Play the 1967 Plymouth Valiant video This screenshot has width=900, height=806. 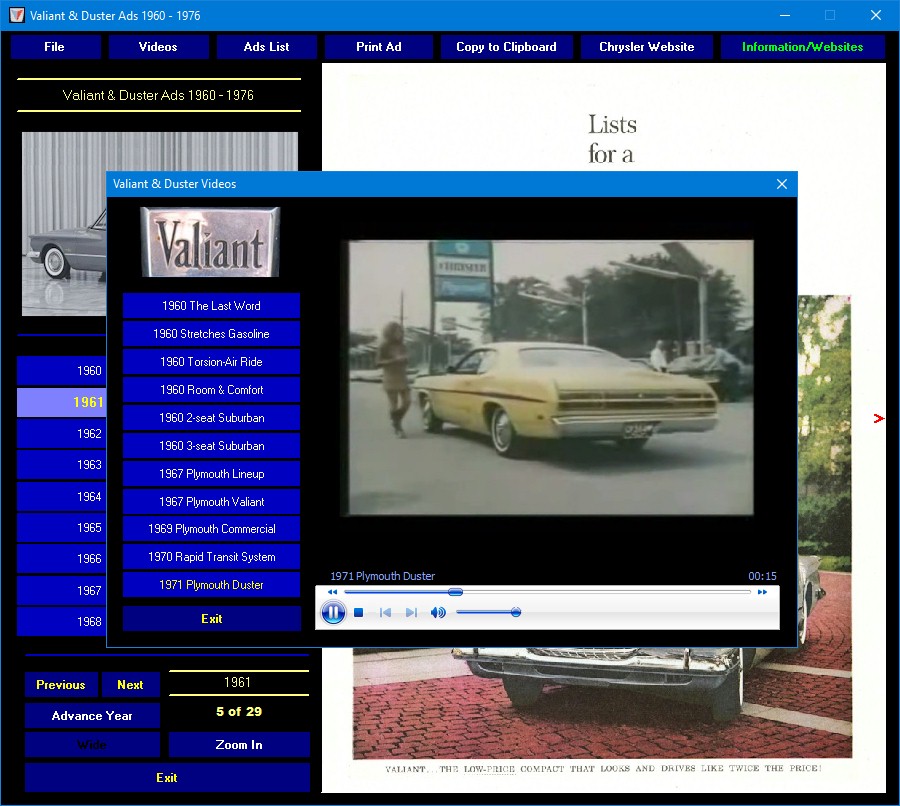click(x=211, y=502)
